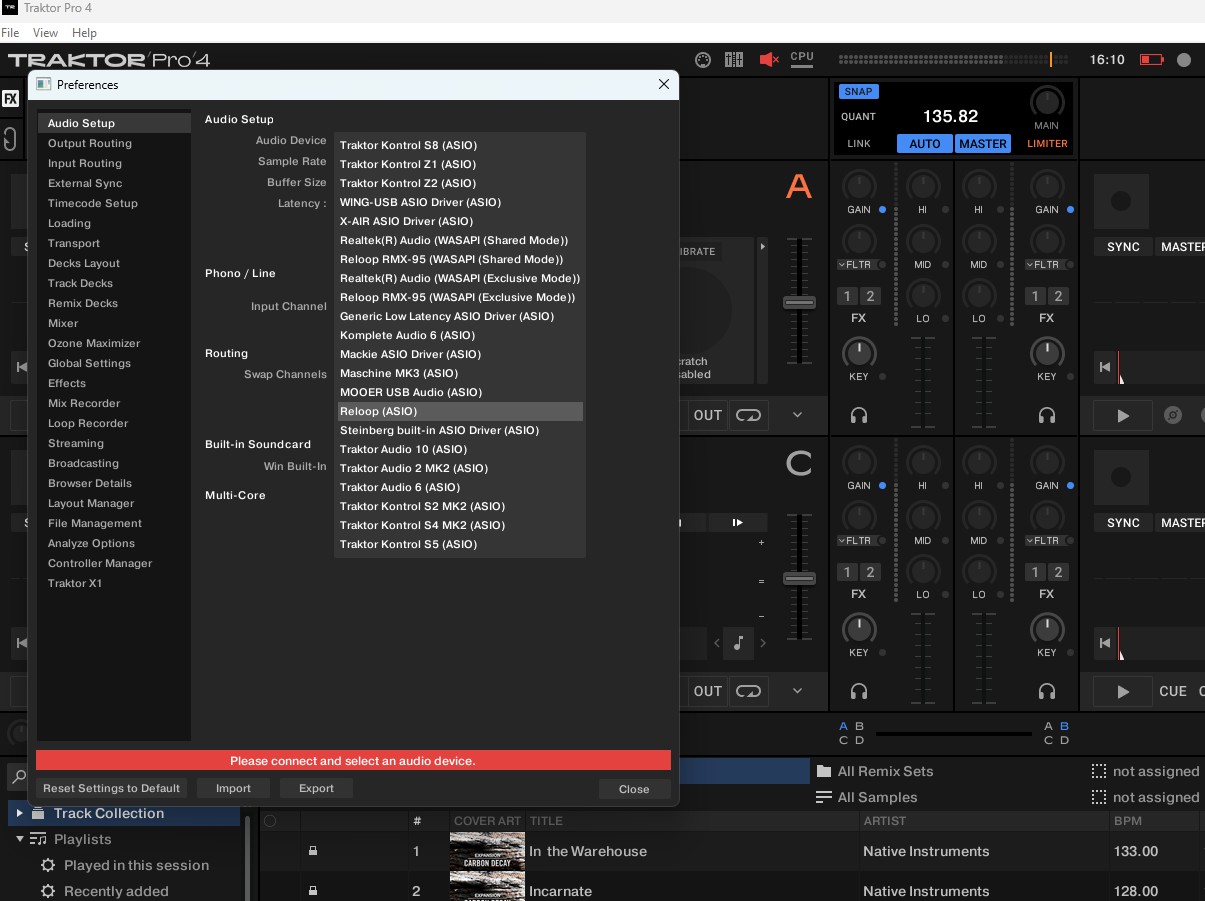Toggle the SNAP button

[x=858, y=91]
